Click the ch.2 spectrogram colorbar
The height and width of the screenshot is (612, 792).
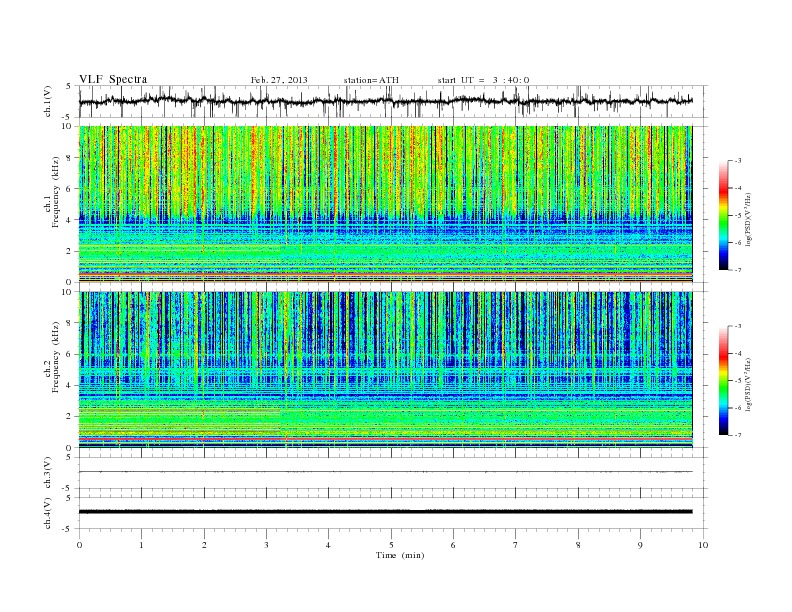point(723,380)
